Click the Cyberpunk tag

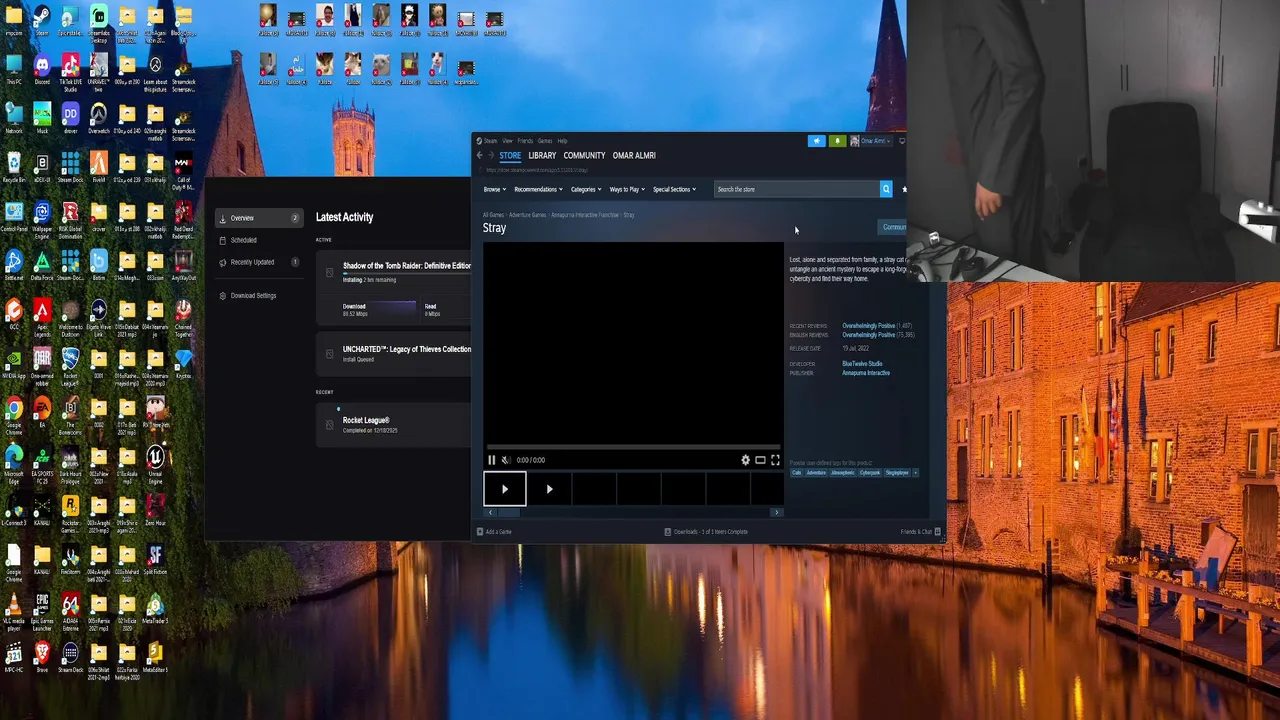click(870, 473)
